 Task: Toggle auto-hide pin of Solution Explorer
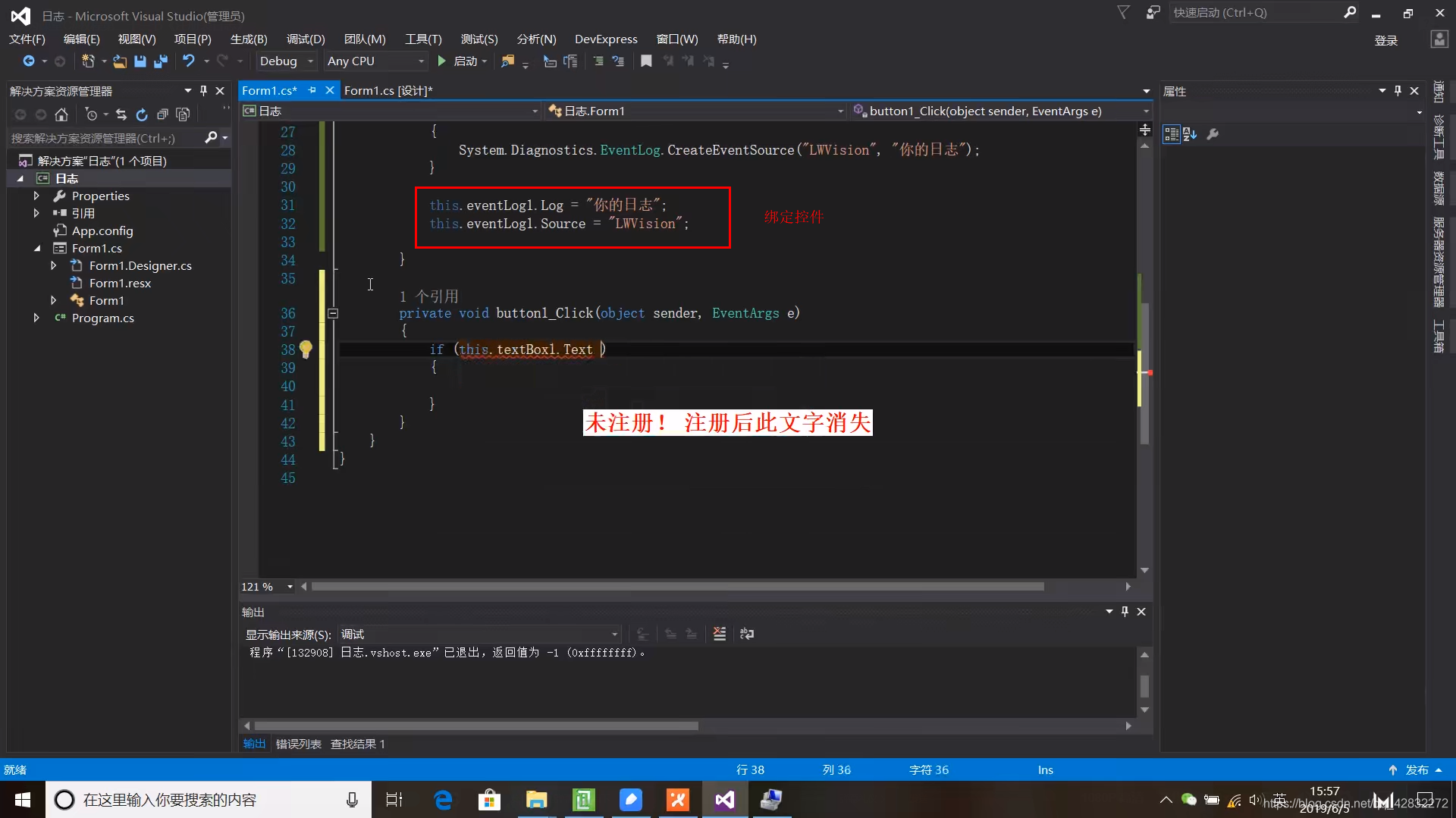click(x=203, y=90)
